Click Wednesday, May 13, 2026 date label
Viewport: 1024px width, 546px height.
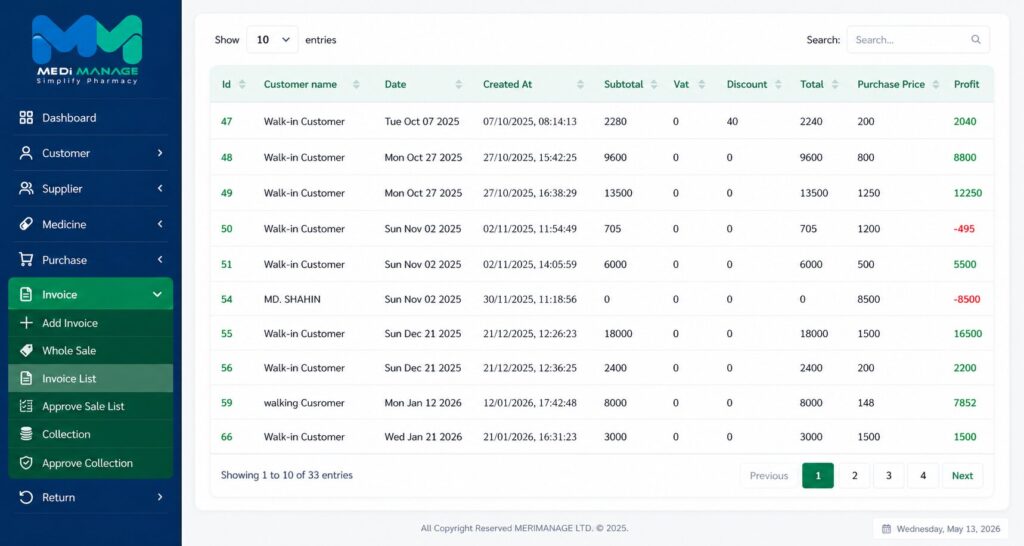point(948,528)
